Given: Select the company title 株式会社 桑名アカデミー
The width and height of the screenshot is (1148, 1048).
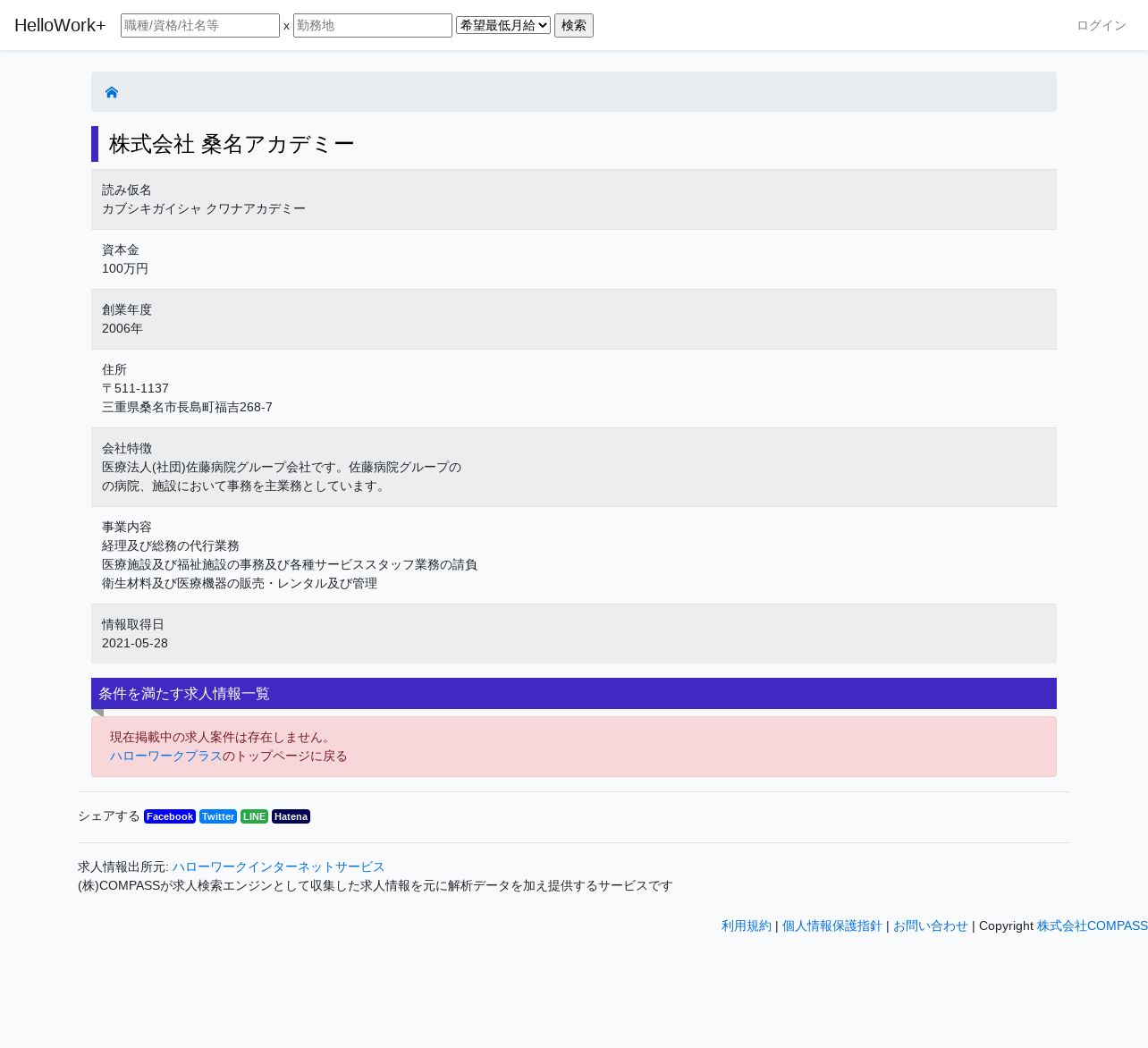Looking at the screenshot, I should 232,144.
